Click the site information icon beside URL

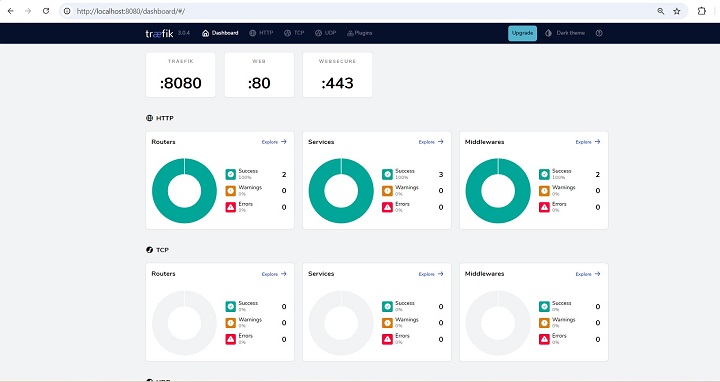[x=67, y=11]
